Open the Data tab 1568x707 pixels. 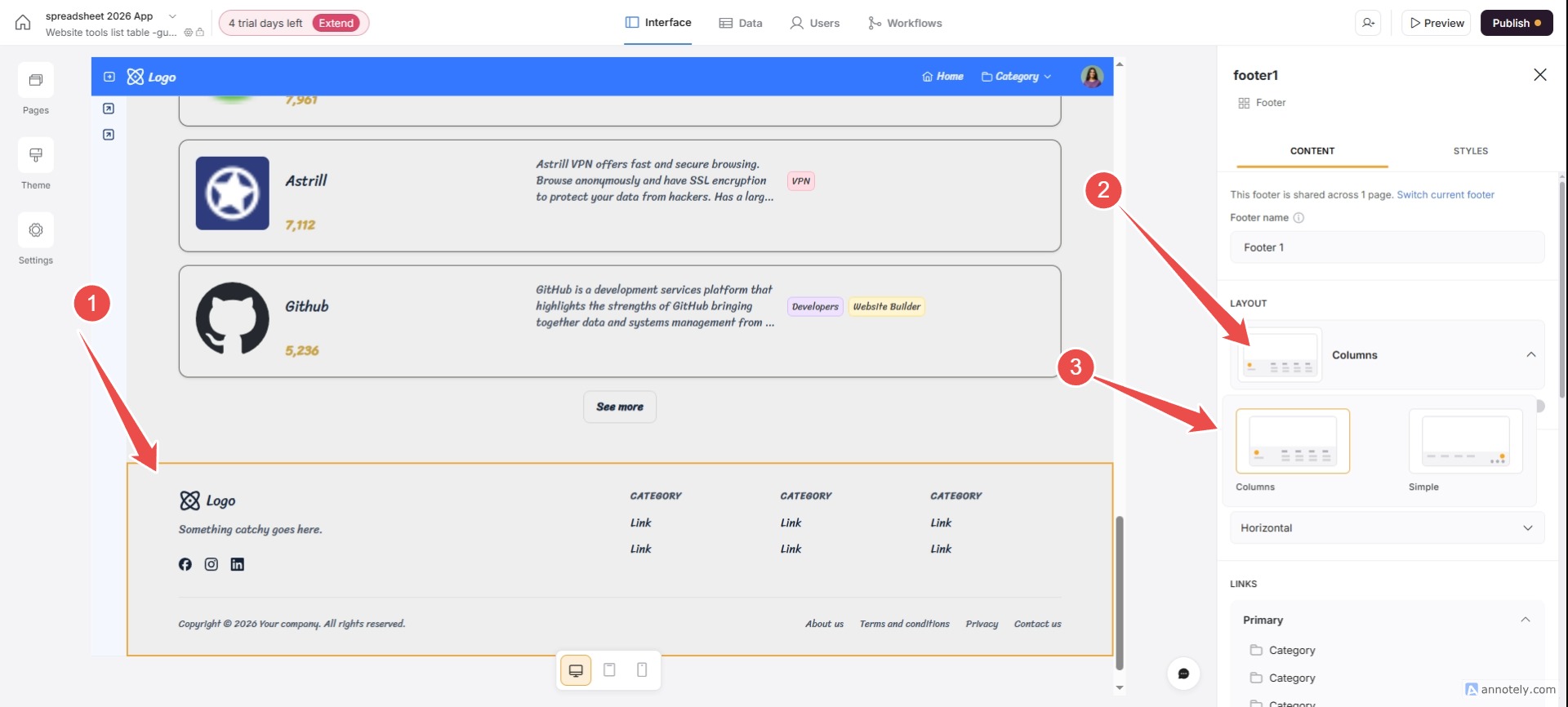(741, 23)
